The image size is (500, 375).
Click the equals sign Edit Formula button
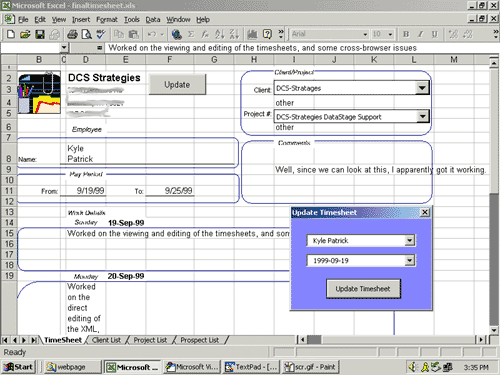tap(99, 48)
